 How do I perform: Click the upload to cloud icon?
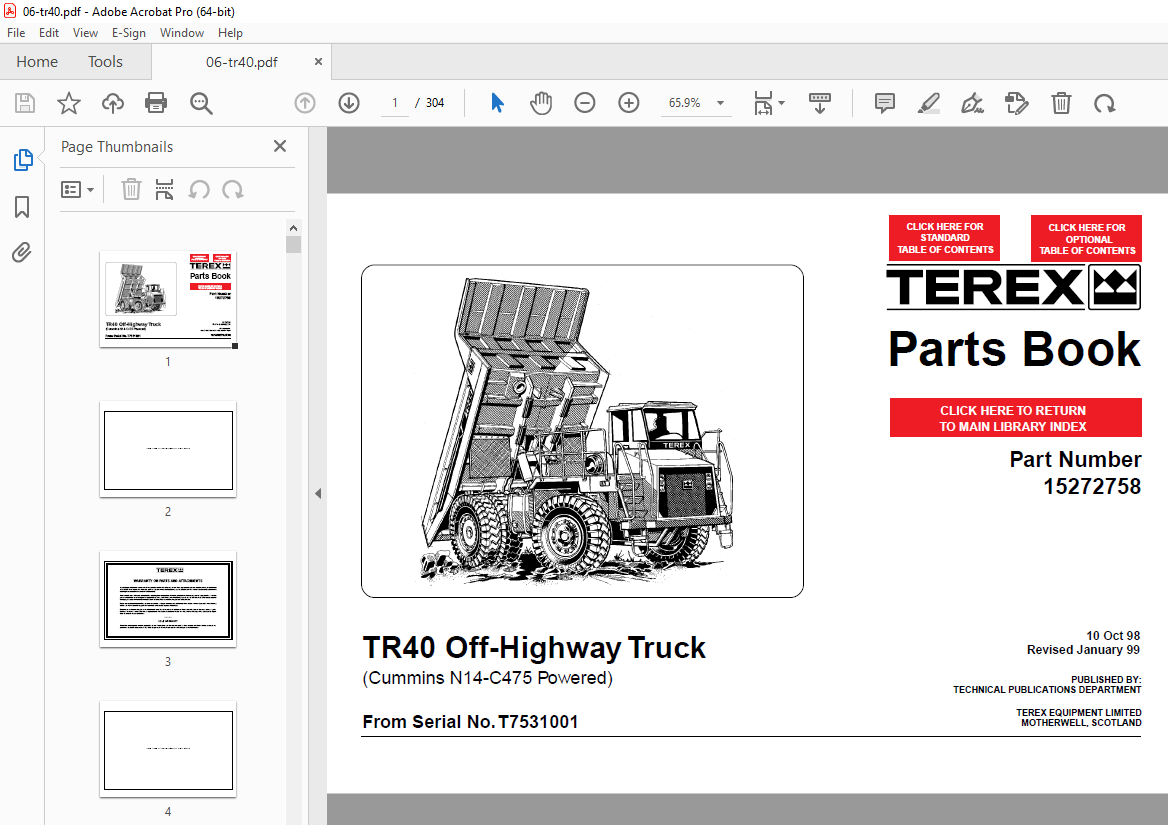click(112, 103)
